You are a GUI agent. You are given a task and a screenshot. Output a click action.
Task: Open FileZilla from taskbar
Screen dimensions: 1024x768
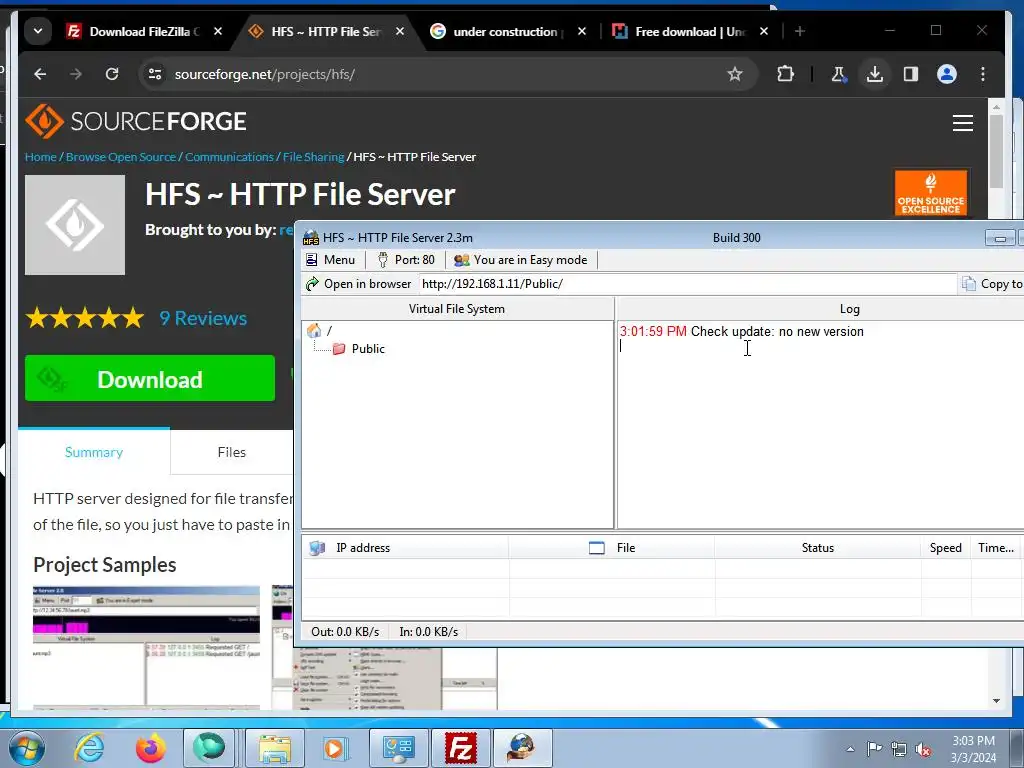(460, 748)
